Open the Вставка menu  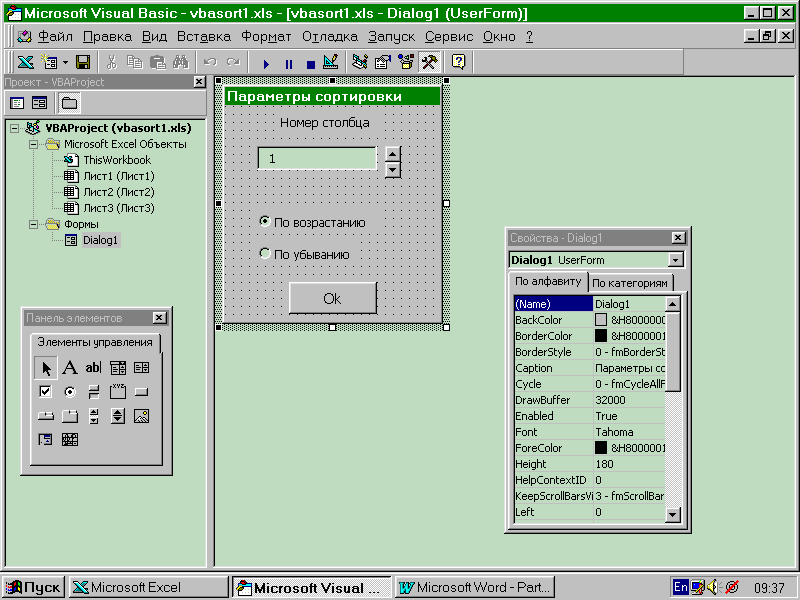point(204,36)
